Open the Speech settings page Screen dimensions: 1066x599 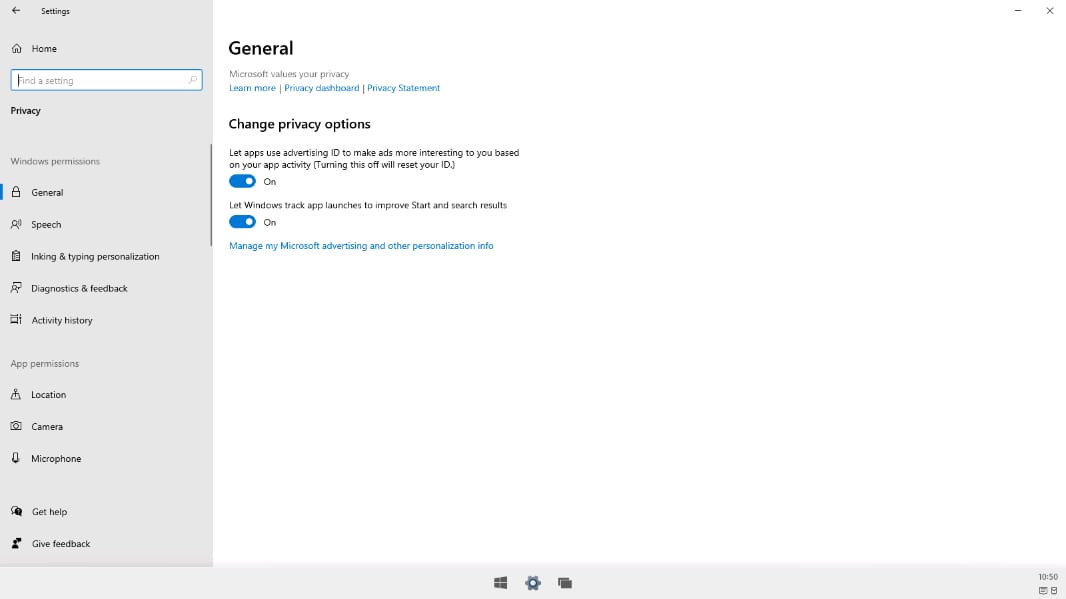pos(106,224)
